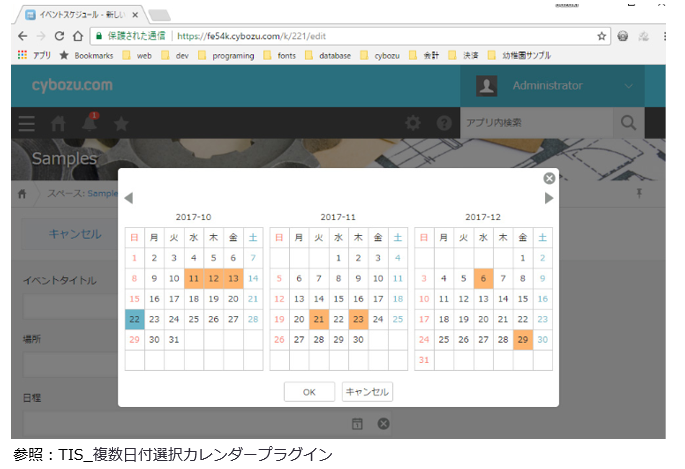685x469 pixels.
Task: Select October 31 in the calendar
Action: tap(174, 339)
